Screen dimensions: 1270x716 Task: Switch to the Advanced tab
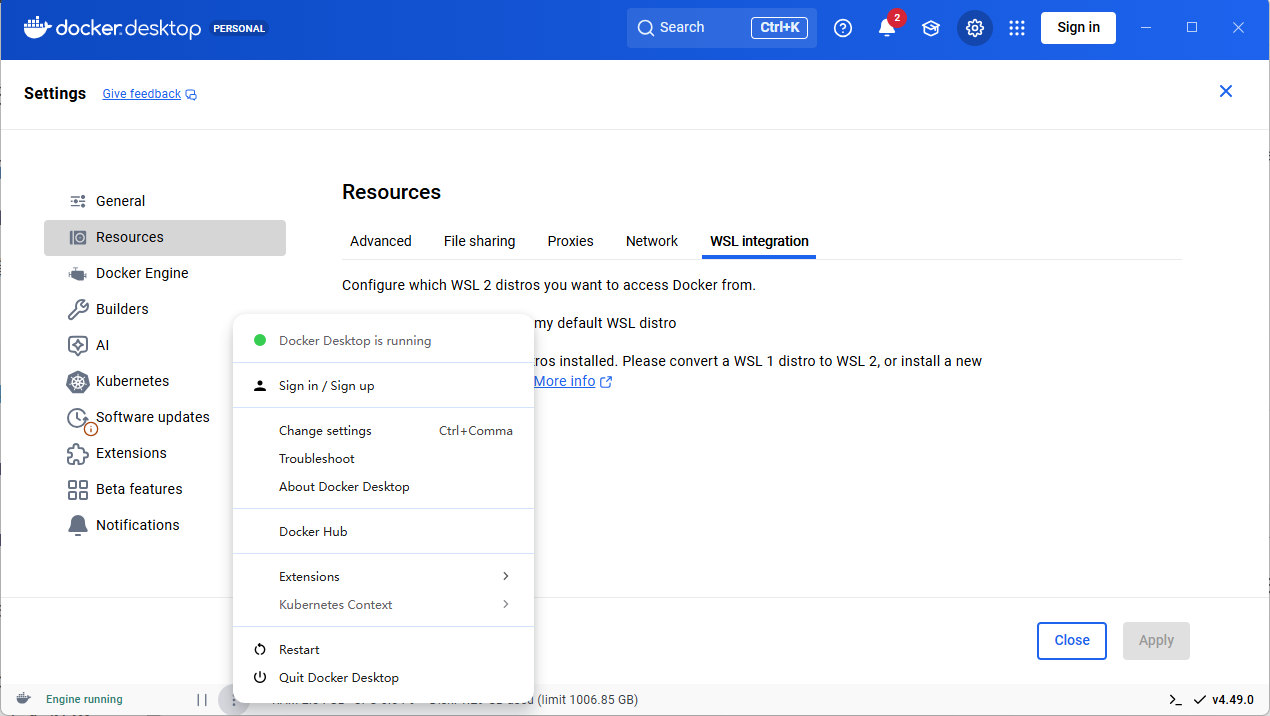pos(381,241)
